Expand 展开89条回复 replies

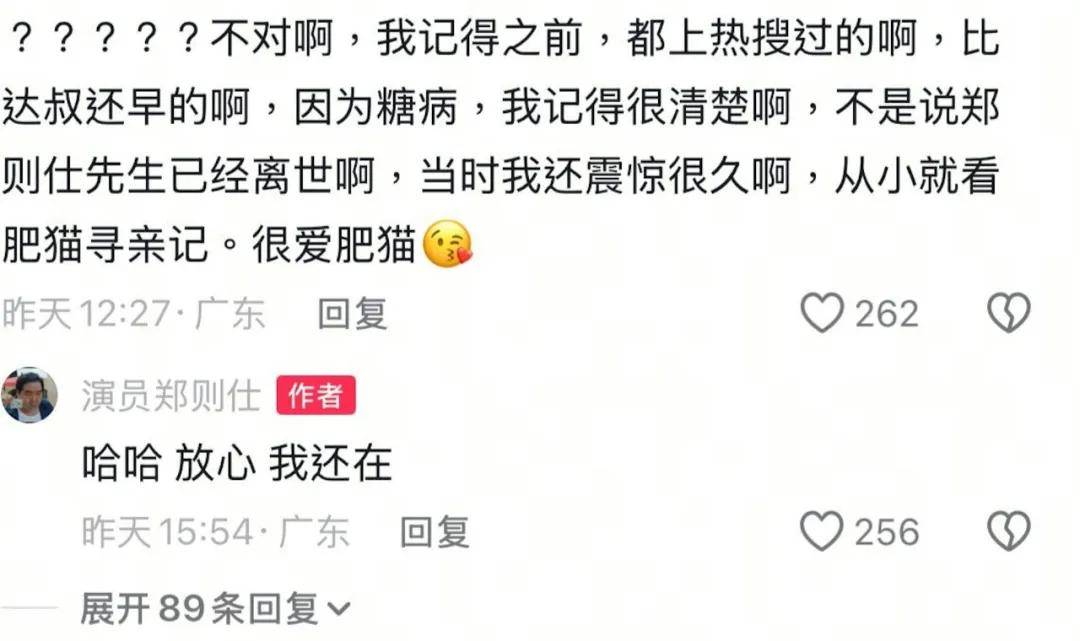pyautogui.click(x=216, y=609)
